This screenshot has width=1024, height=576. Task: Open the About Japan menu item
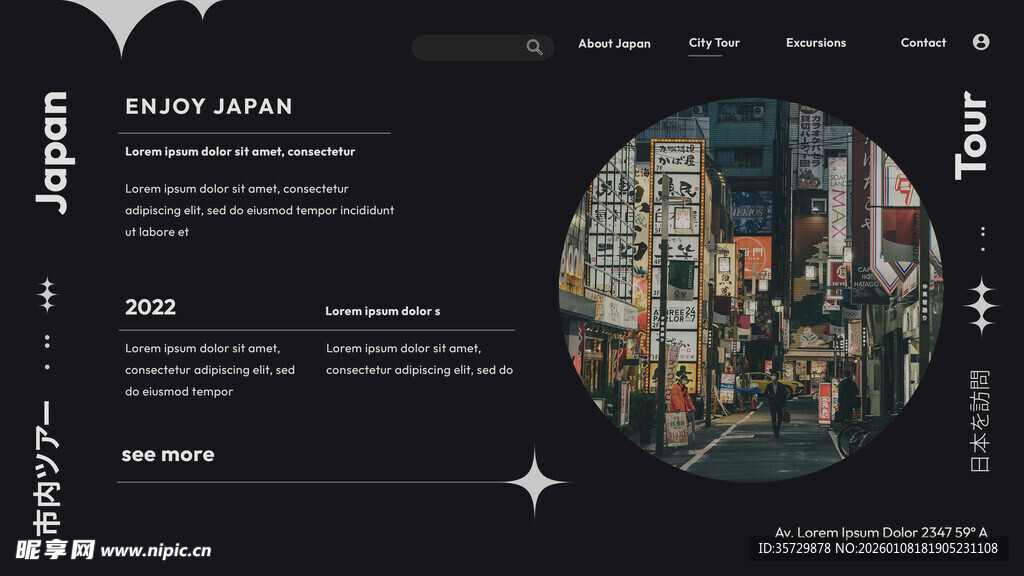[x=614, y=43]
